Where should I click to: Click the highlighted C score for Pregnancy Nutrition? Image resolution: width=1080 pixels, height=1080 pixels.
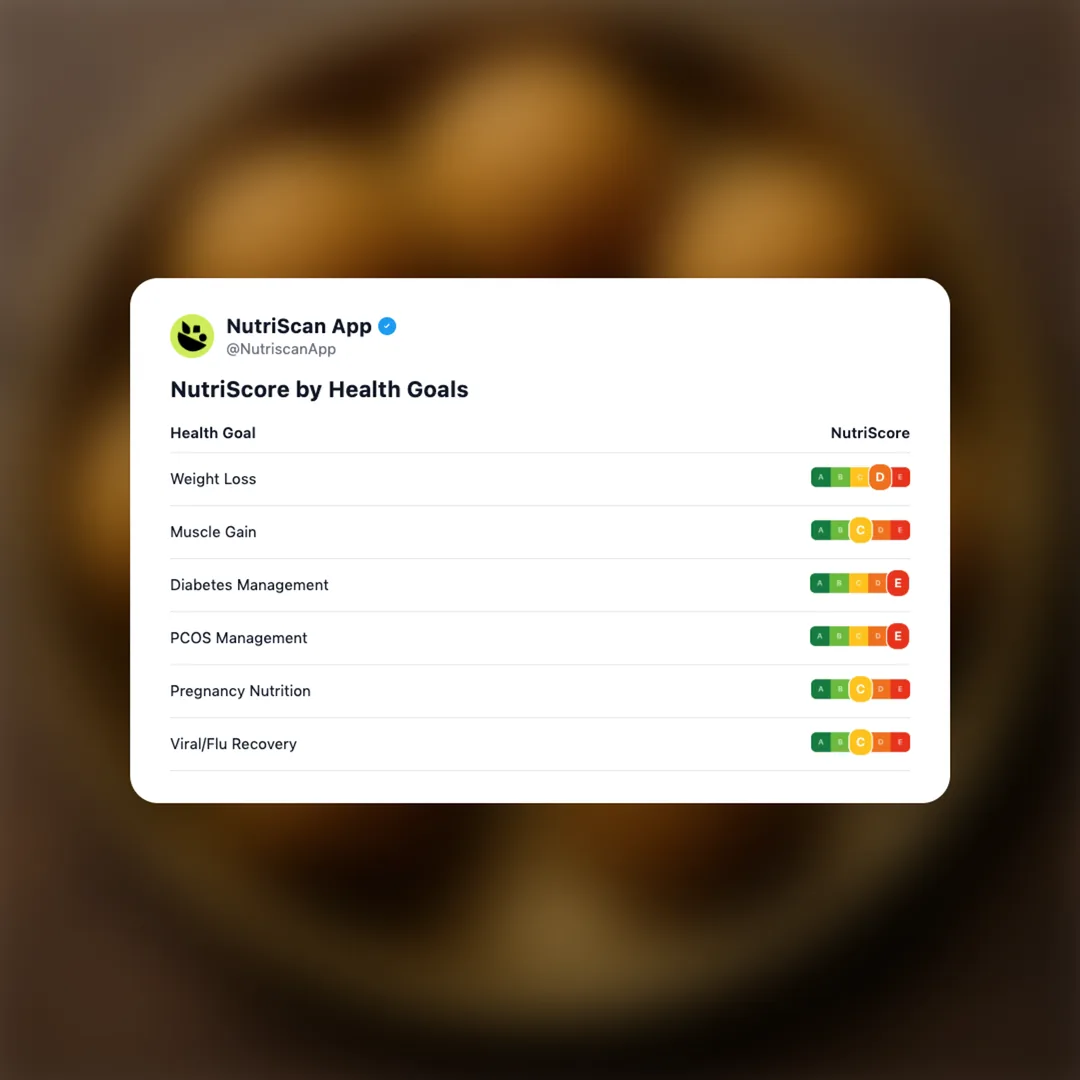click(x=860, y=689)
